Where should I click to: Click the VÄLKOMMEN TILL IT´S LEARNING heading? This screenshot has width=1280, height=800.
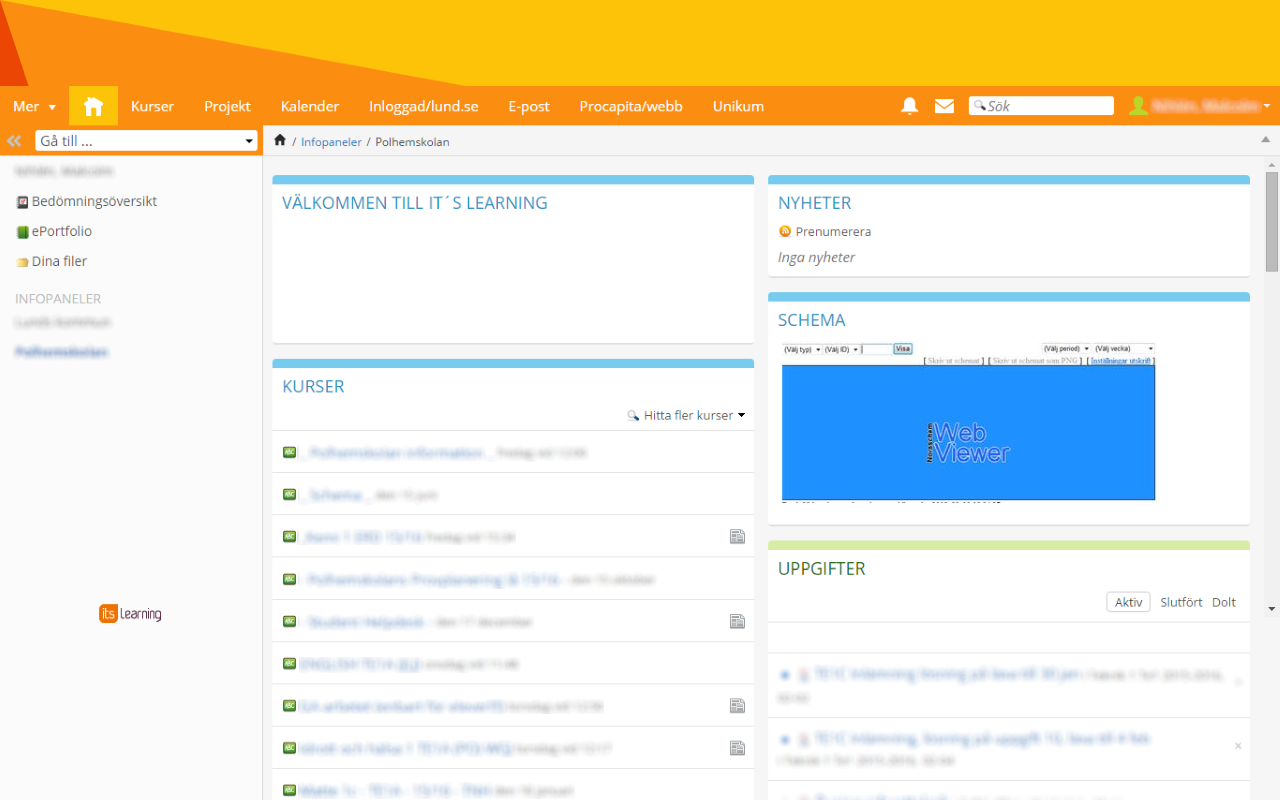point(415,203)
